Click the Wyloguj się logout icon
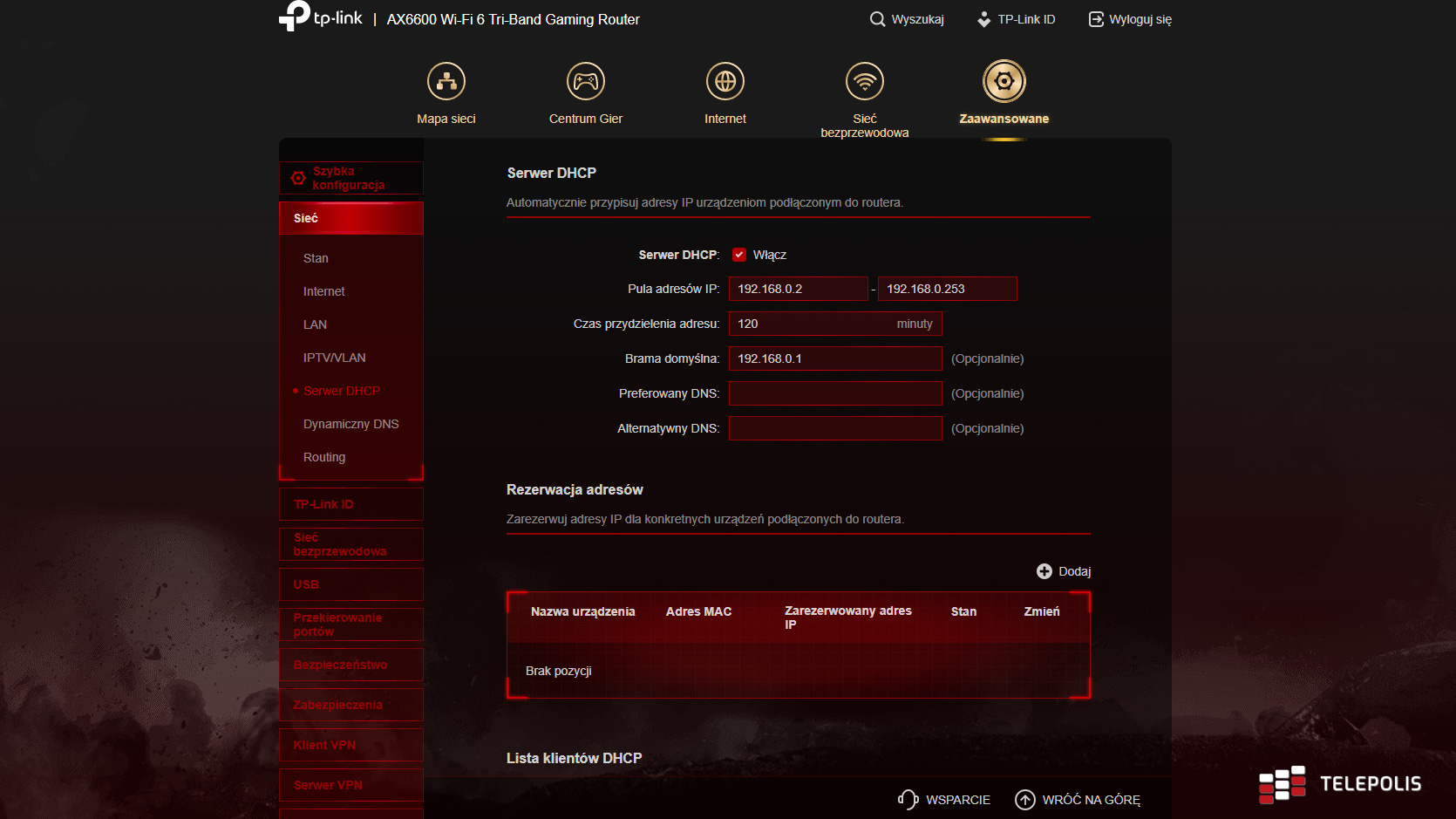 1096,19
